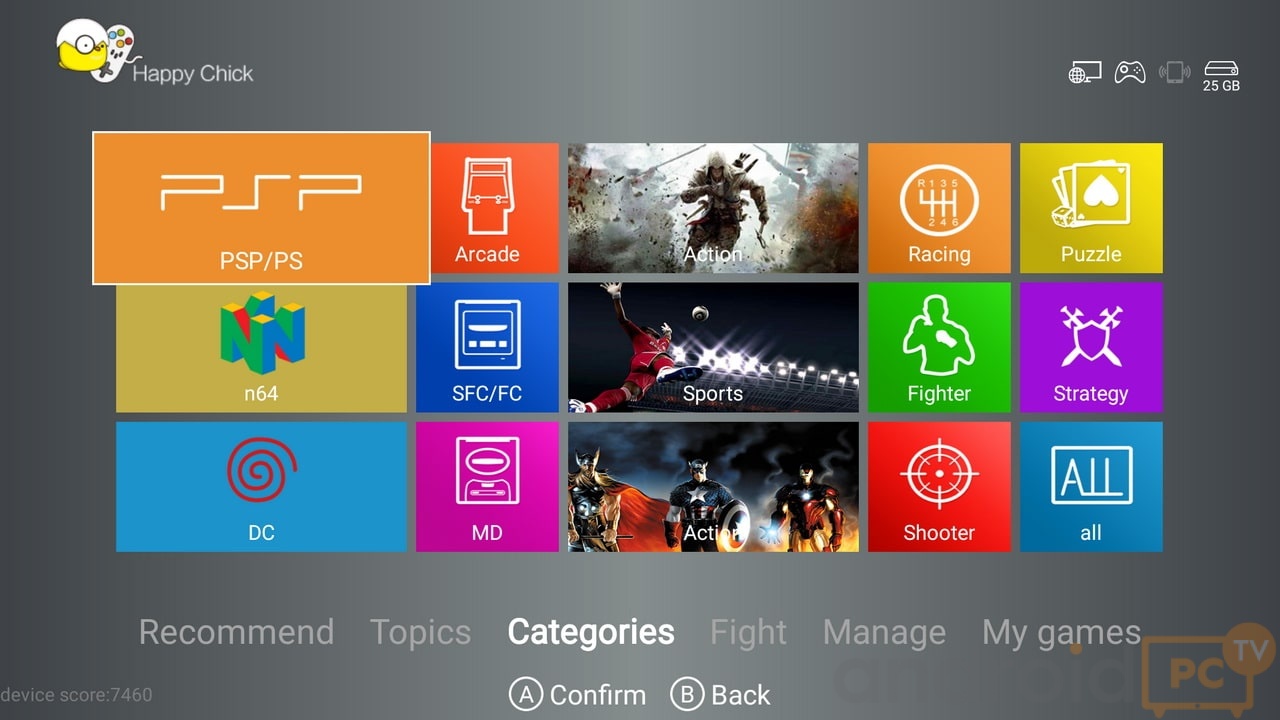Screen dimensions: 1280x720
Task: Click the phone vibration icon
Action: pyautogui.click(x=1175, y=72)
